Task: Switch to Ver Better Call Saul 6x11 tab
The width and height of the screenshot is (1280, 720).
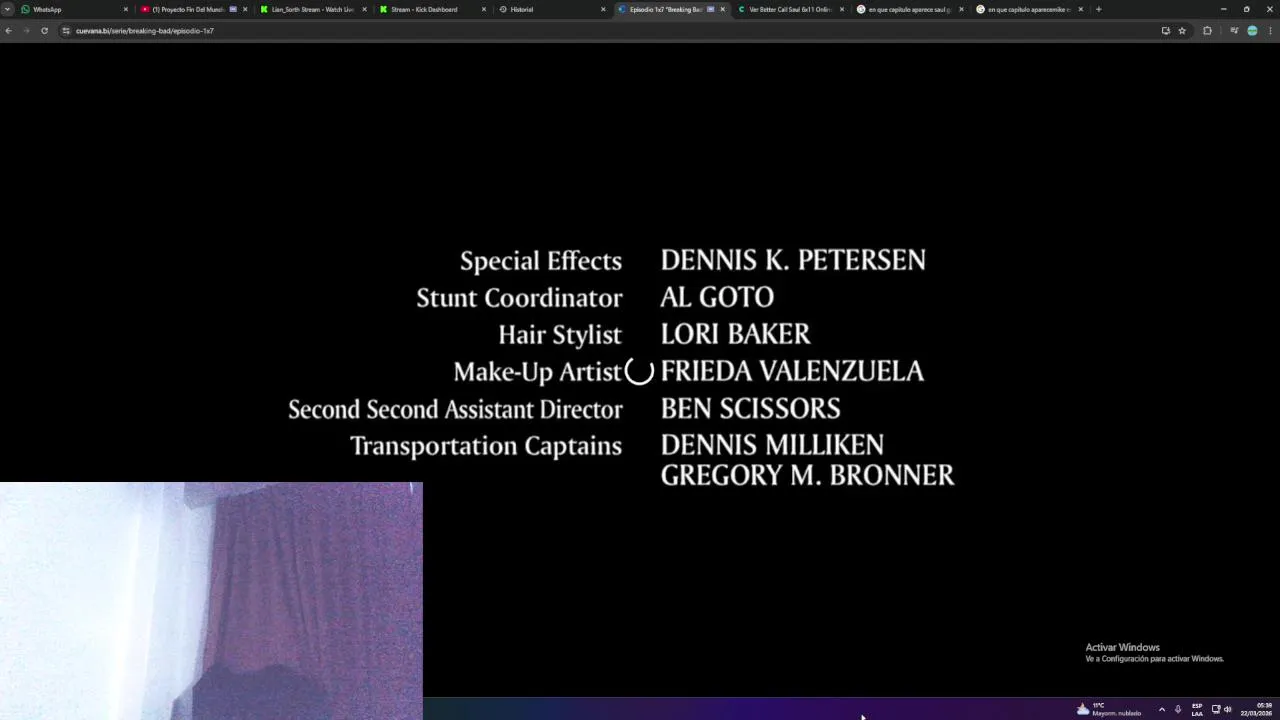Action: tap(790, 9)
